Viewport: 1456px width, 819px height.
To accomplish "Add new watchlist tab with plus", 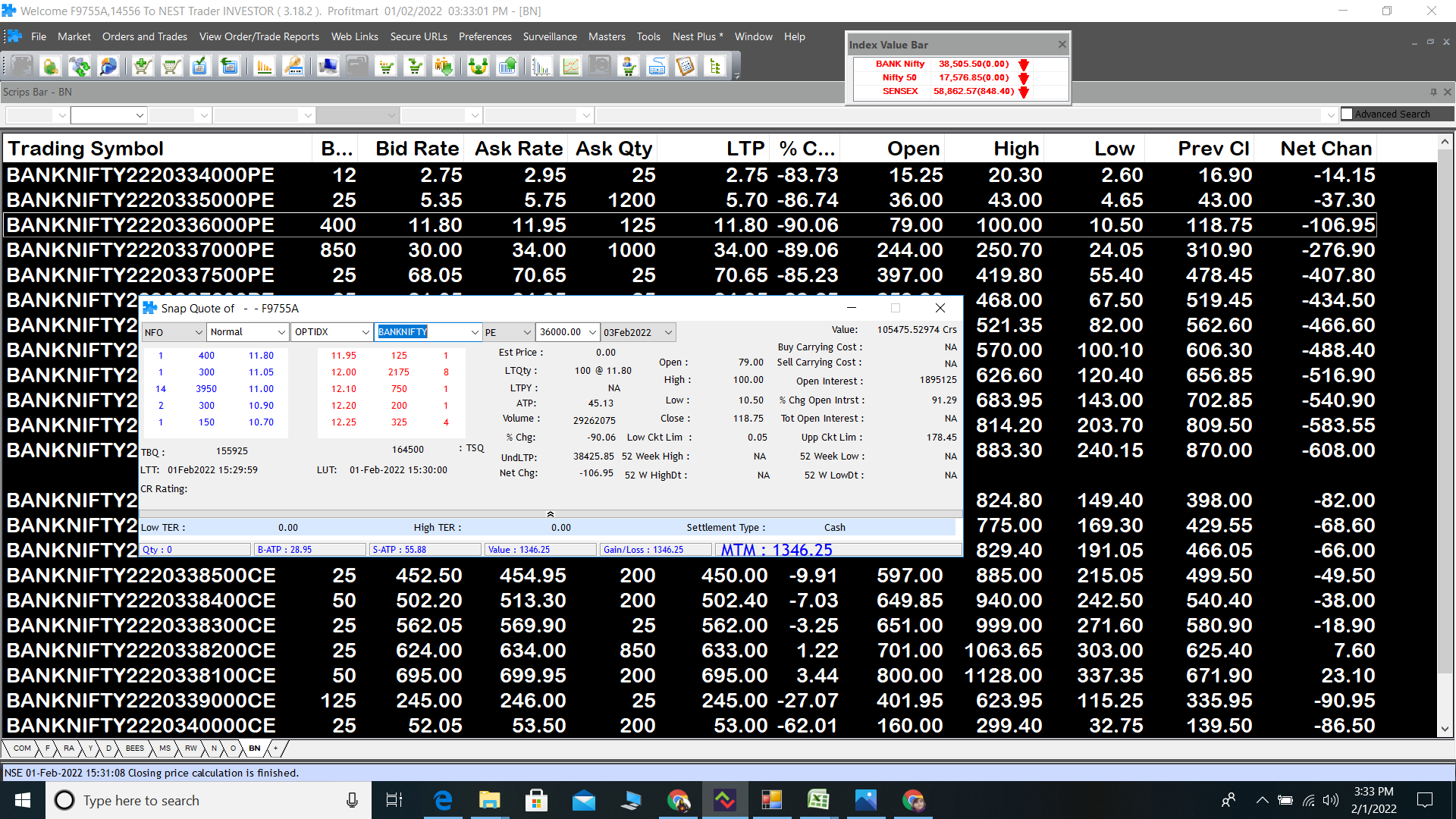I will 275,748.
